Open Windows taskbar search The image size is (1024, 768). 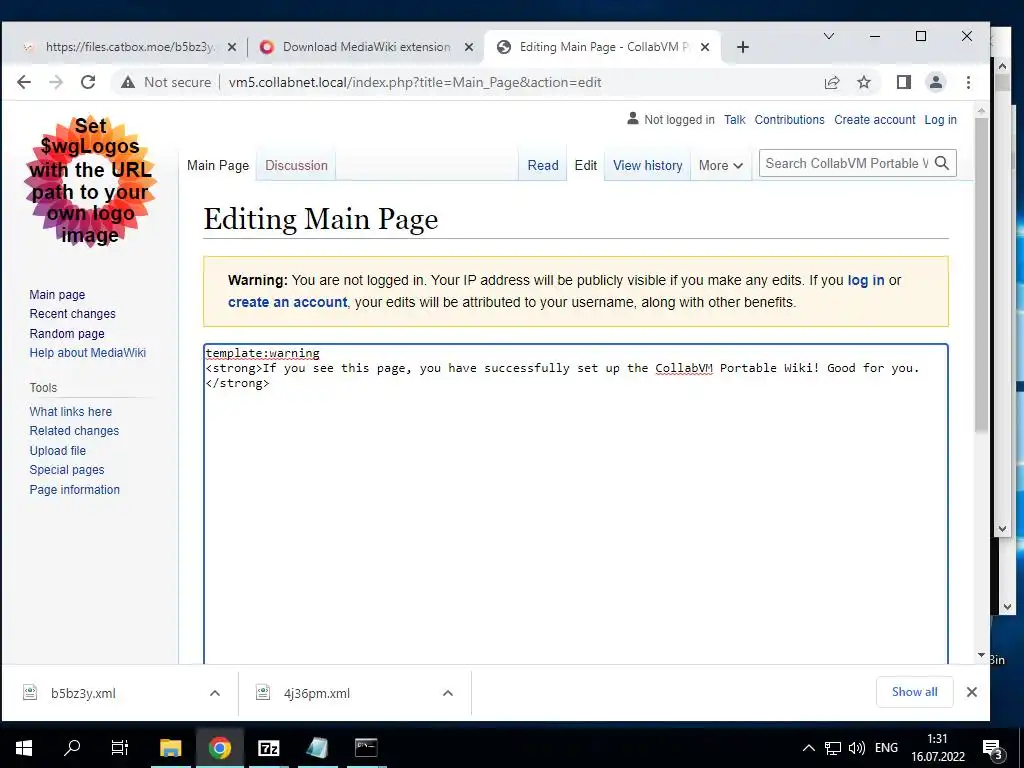click(72, 748)
